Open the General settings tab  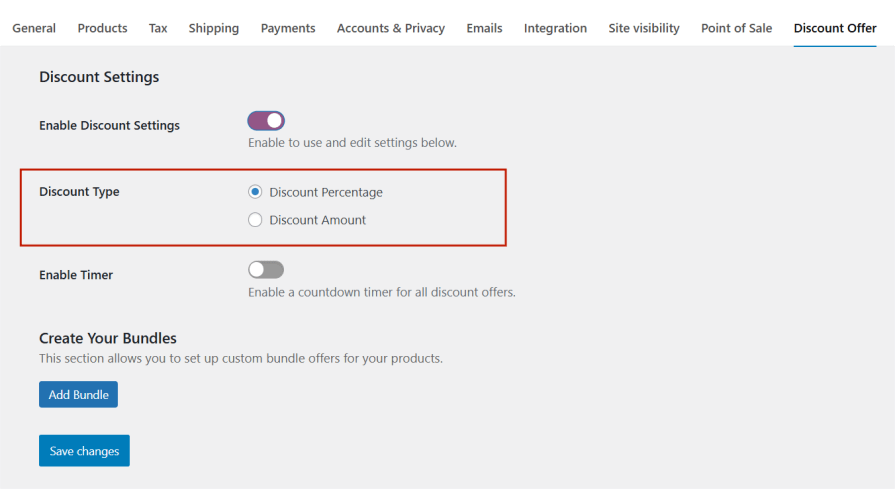pos(34,28)
